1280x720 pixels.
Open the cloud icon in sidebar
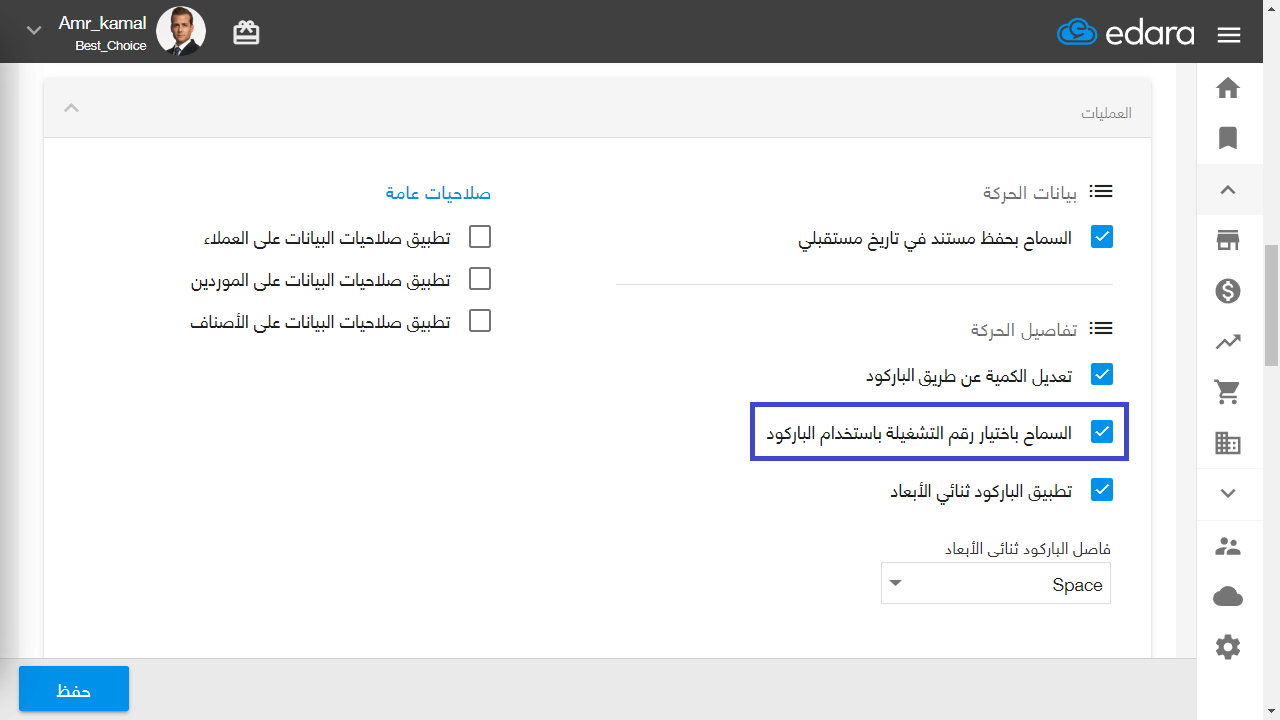(x=1228, y=597)
